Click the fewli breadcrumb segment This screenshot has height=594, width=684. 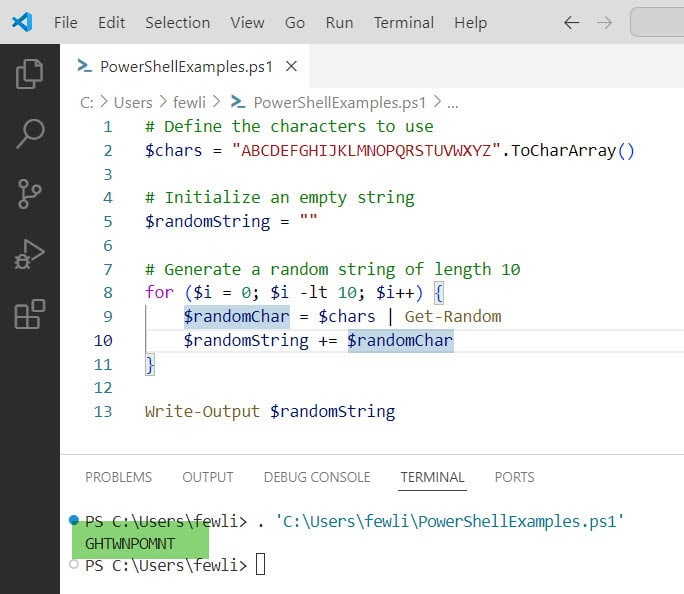pyautogui.click(x=189, y=103)
